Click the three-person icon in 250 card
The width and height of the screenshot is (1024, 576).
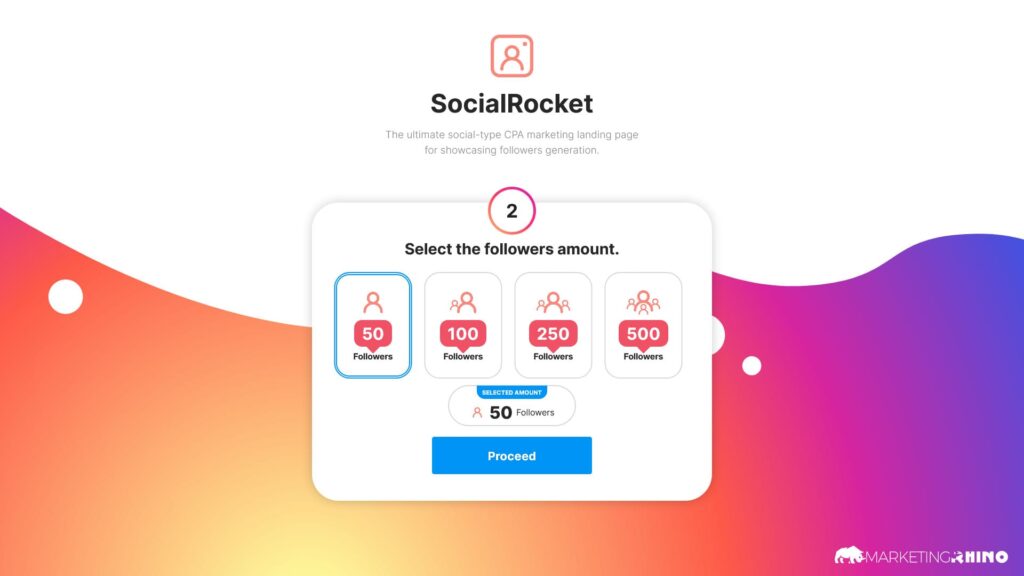click(x=553, y=302)
